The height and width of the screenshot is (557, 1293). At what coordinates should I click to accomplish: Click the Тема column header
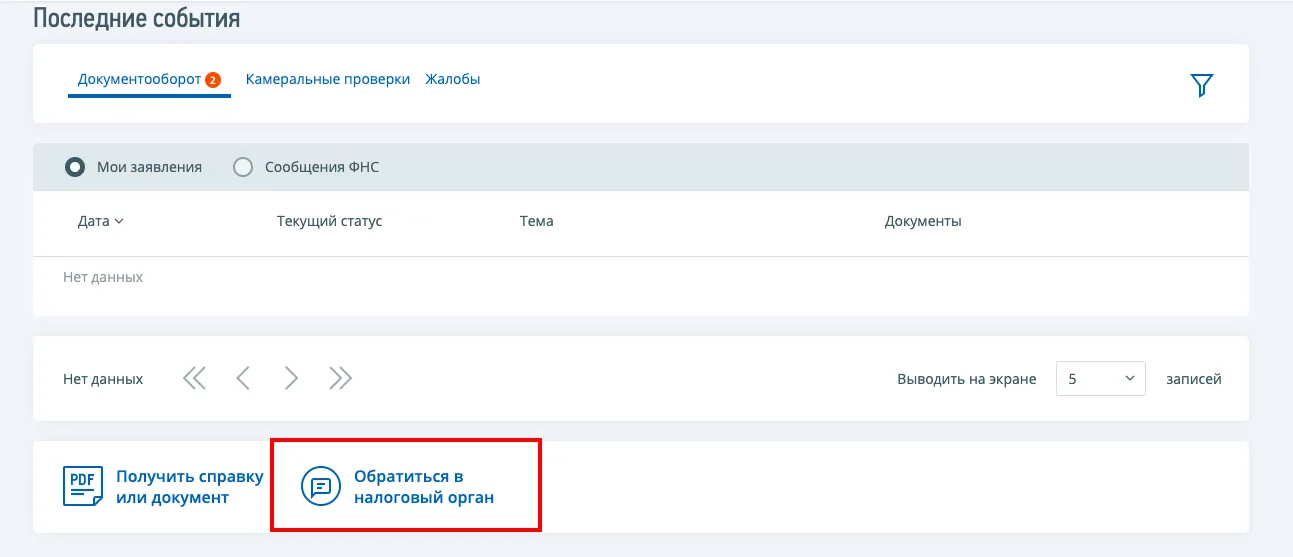tap(536, 221)
